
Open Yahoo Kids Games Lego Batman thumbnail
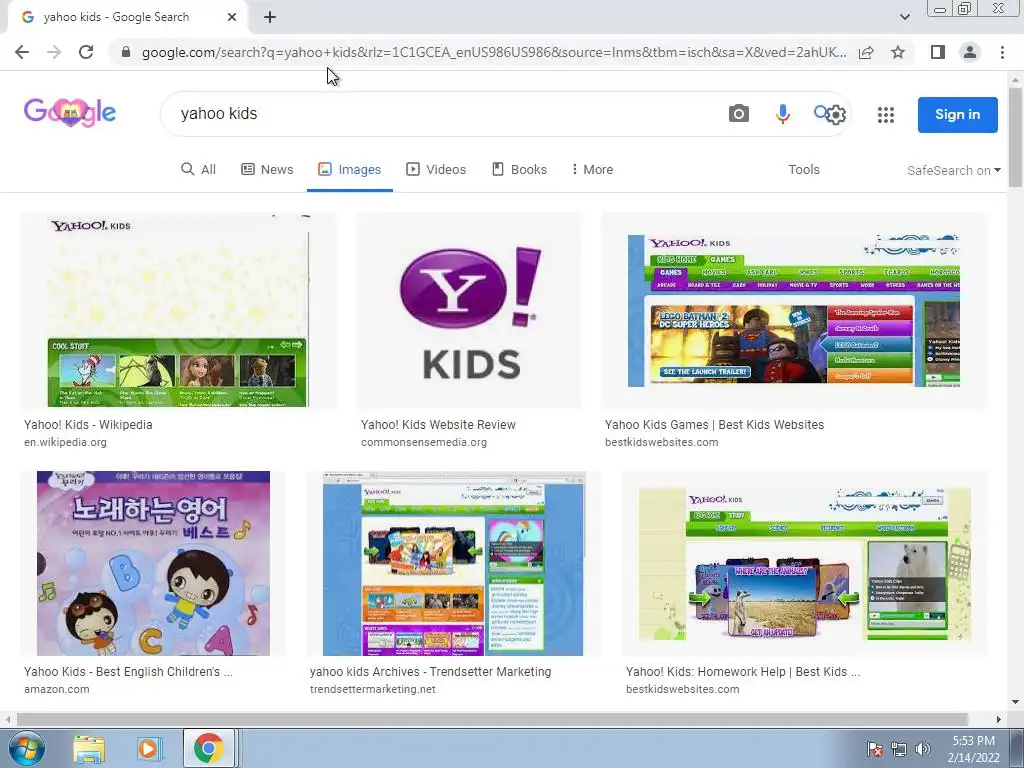coord(794,310)
